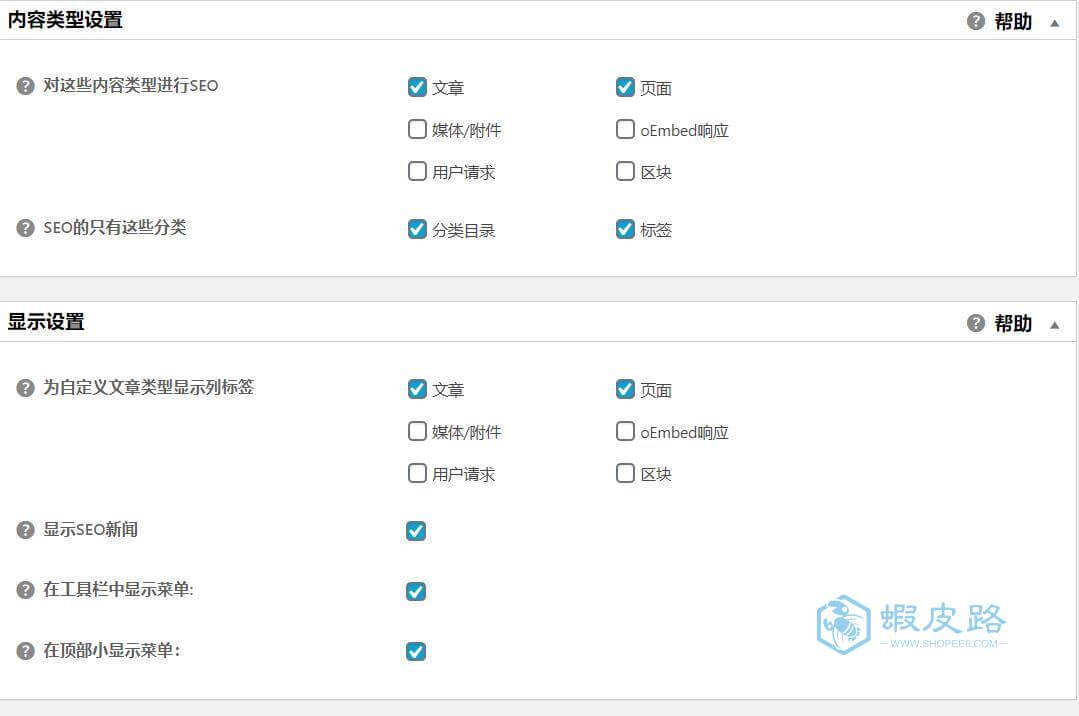
Task: Click help icon beside 对这些内容类型进行SEO
Action: [25, 86]
